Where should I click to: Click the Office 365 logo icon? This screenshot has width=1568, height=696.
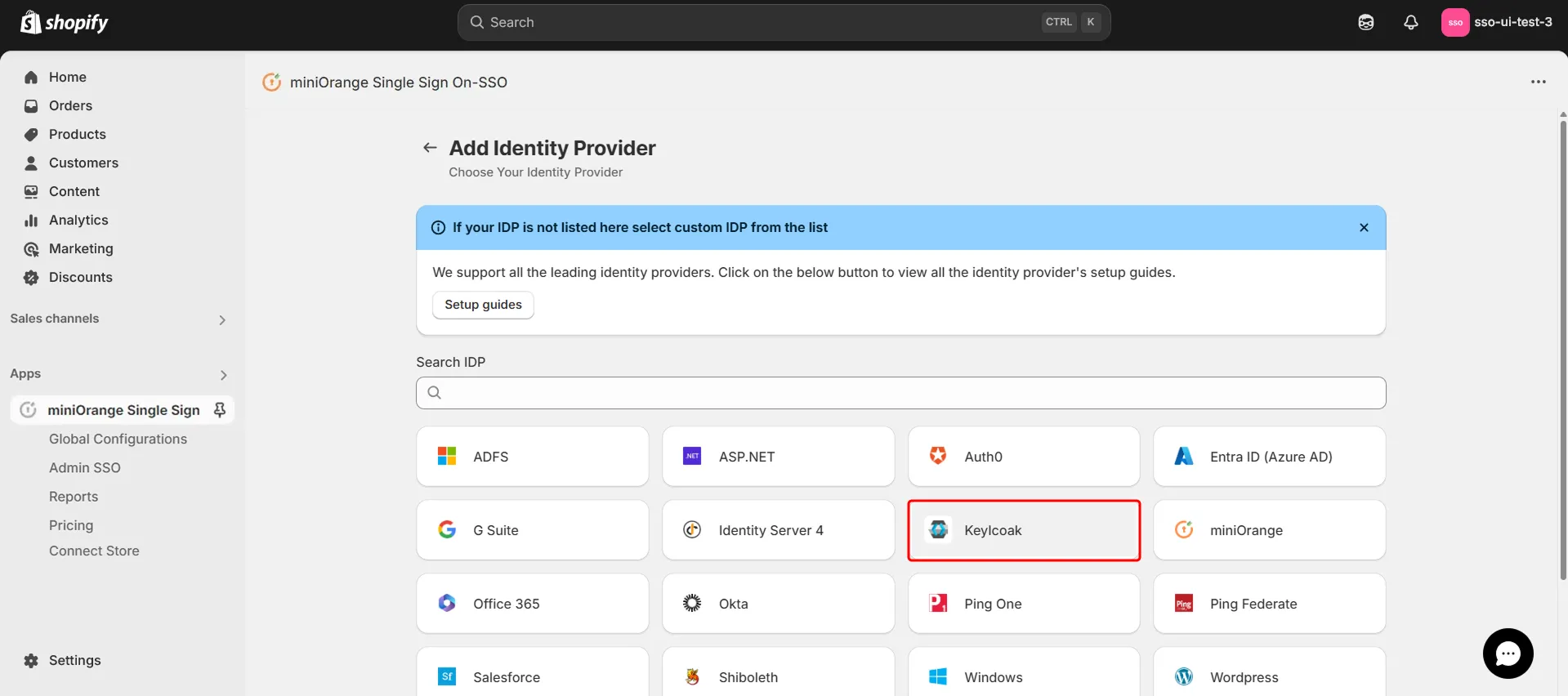click(447, 603)
